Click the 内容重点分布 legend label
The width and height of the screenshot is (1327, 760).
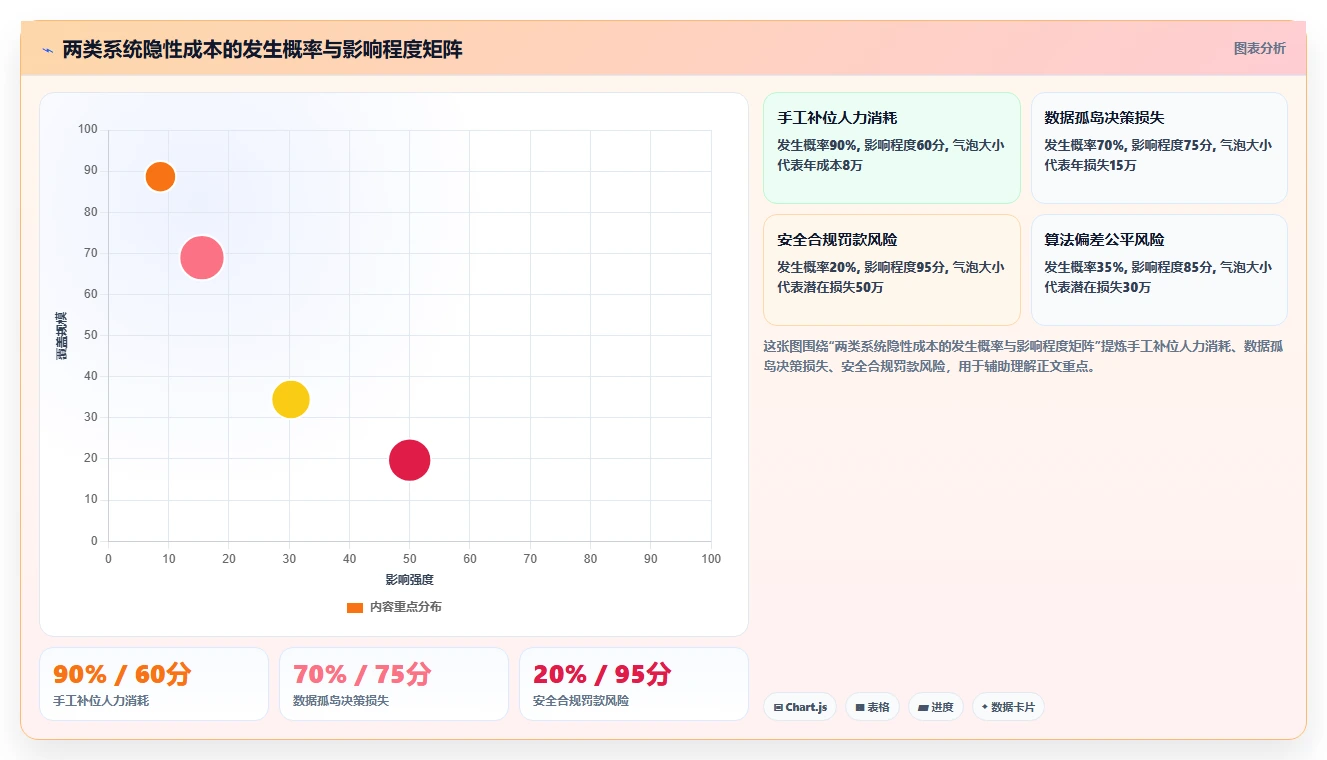[405, 607]
